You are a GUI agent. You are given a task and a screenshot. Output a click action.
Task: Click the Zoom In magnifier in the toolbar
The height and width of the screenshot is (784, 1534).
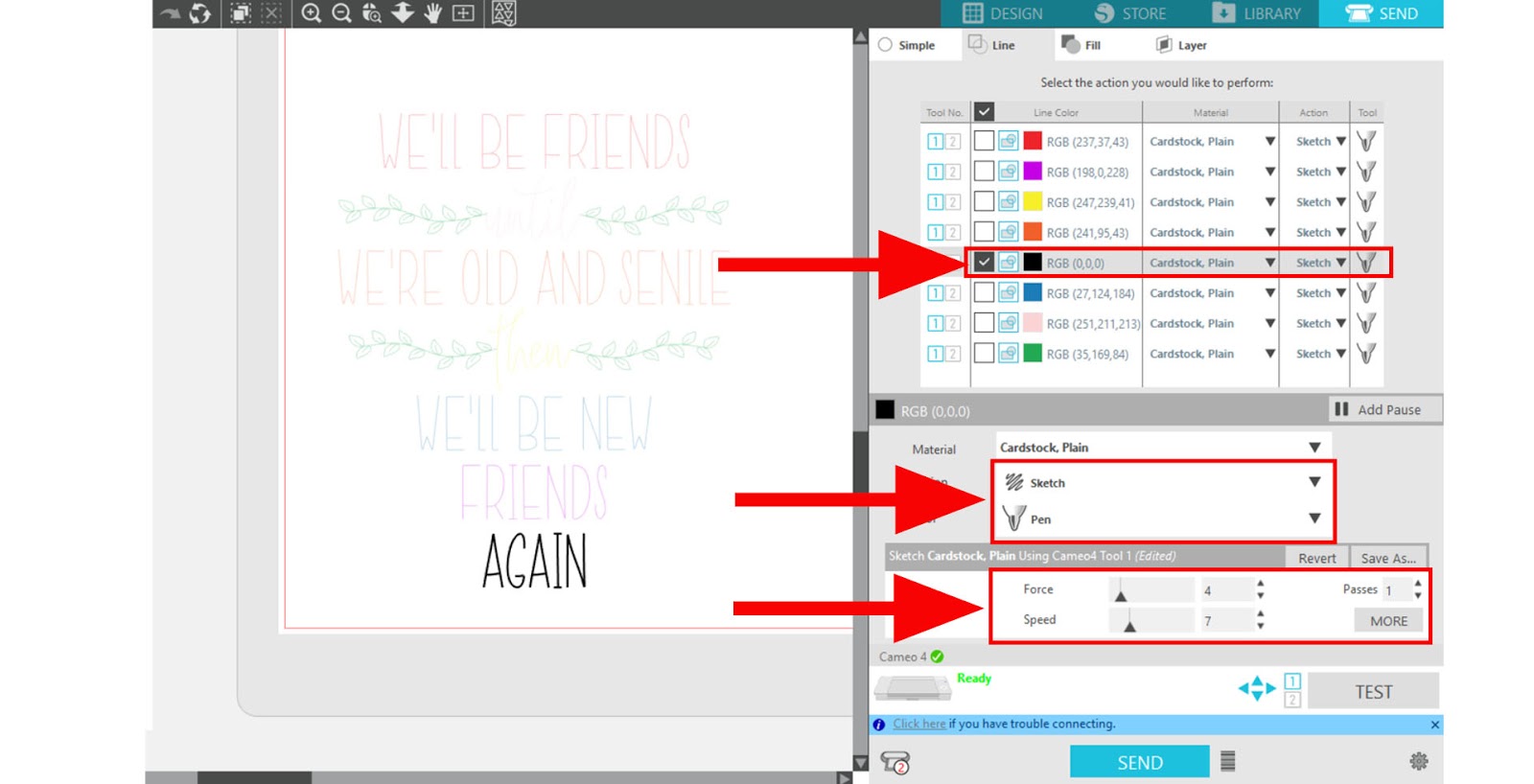(x=311, y=13)
